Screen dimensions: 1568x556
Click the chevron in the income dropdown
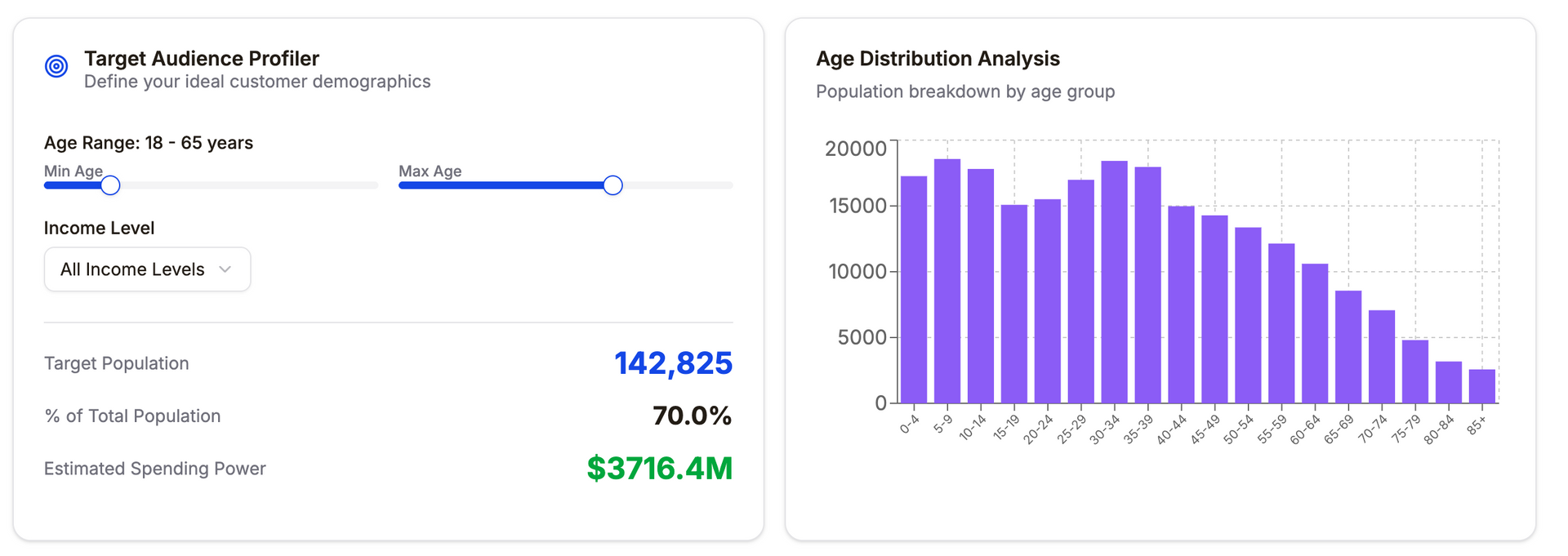(x=225, y=269)
